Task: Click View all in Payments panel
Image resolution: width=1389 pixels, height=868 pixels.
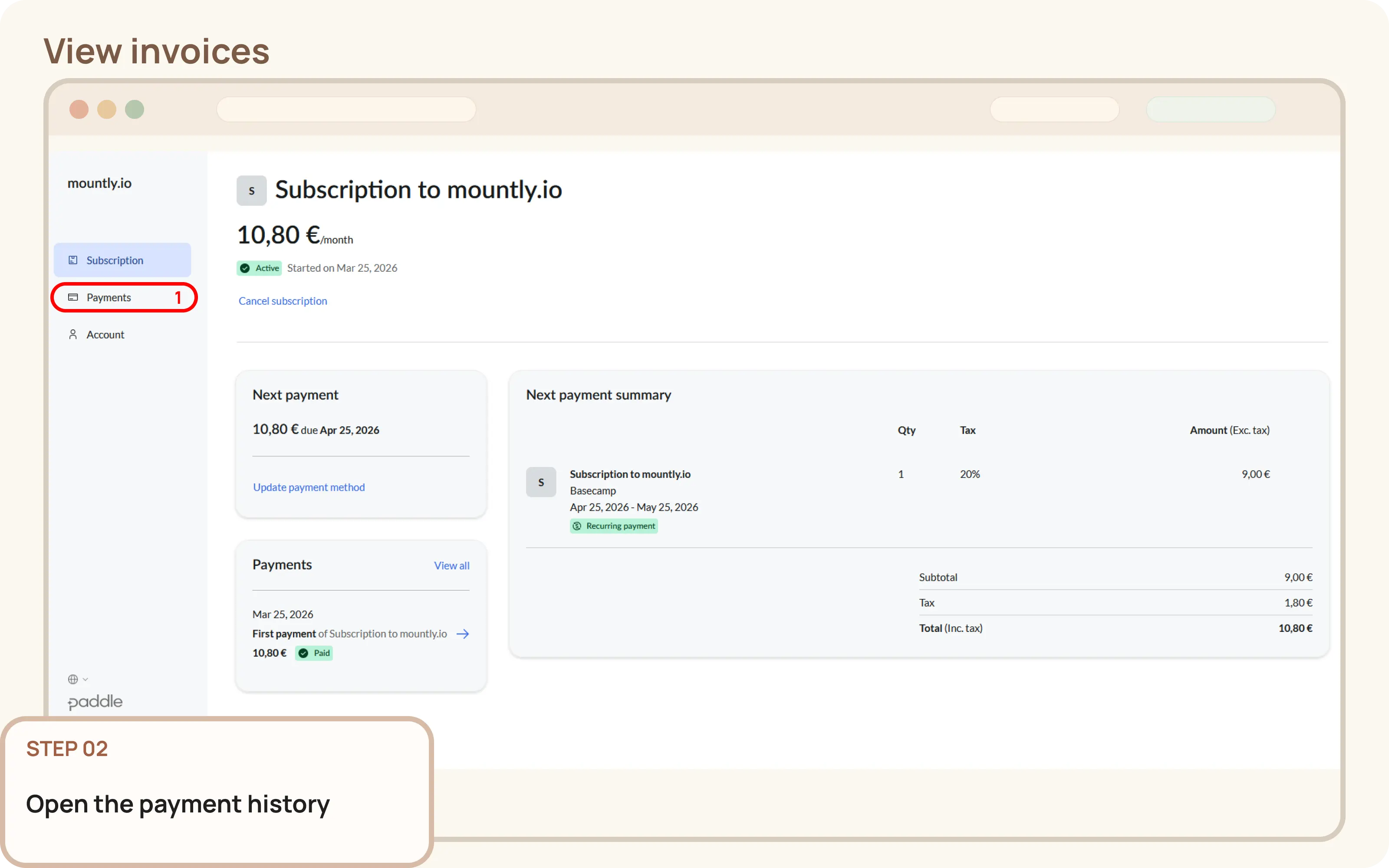Action: click(x=451, y=566)
